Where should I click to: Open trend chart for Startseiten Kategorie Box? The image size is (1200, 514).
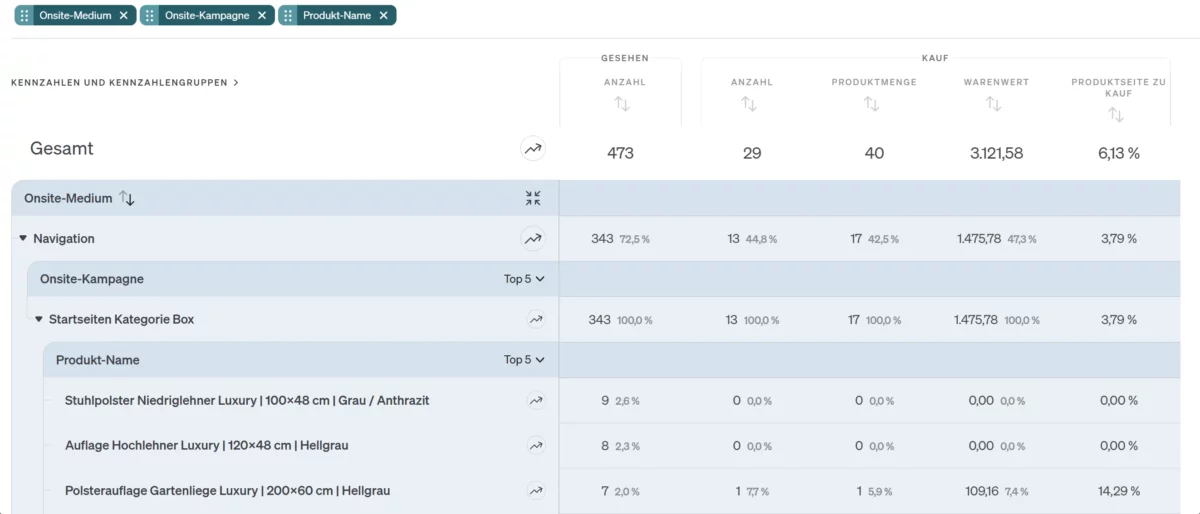pyautogui.click(x=536, y=320)
